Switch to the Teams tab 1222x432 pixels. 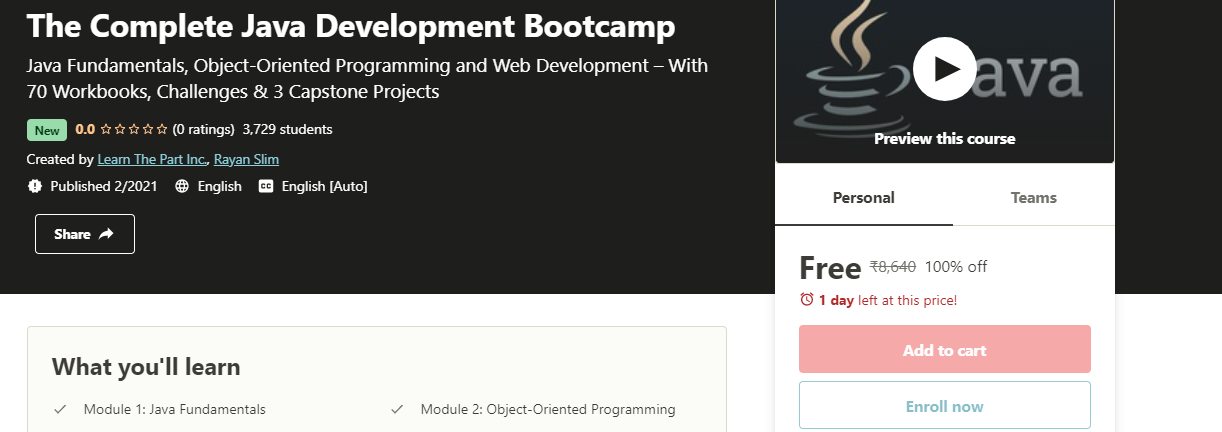[1034, 197]
